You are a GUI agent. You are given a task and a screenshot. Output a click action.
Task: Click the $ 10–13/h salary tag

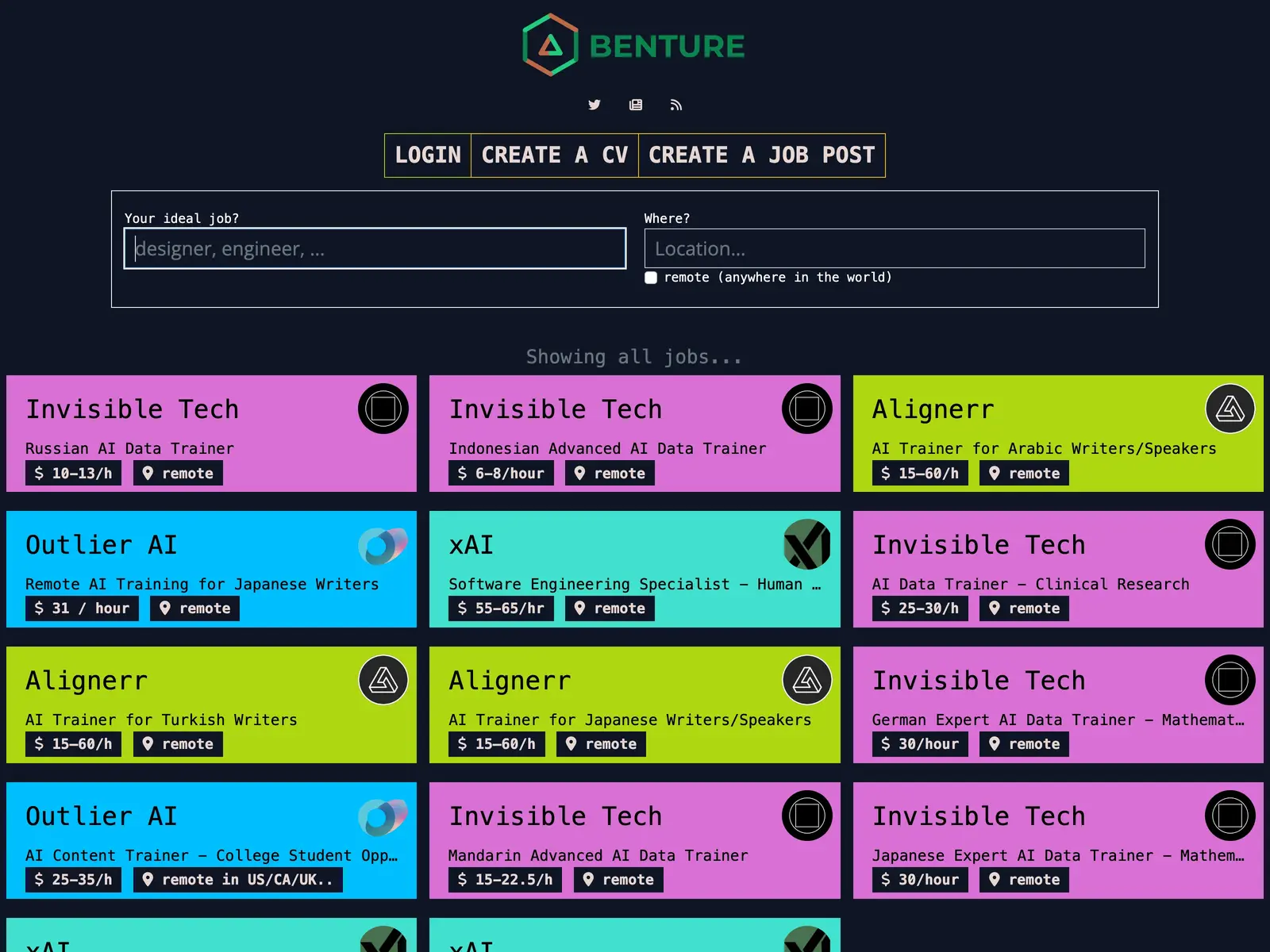point(73,474)
